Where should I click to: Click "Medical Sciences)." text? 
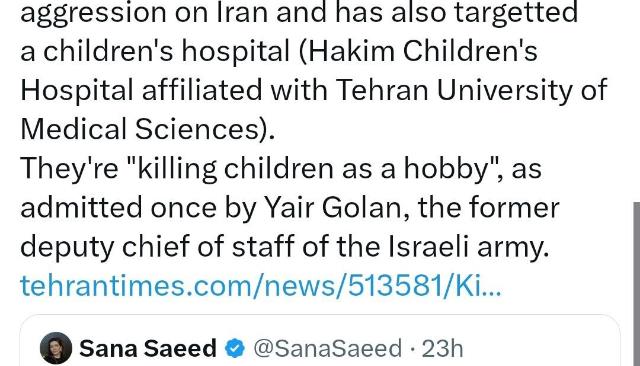[x=147, y=129]
